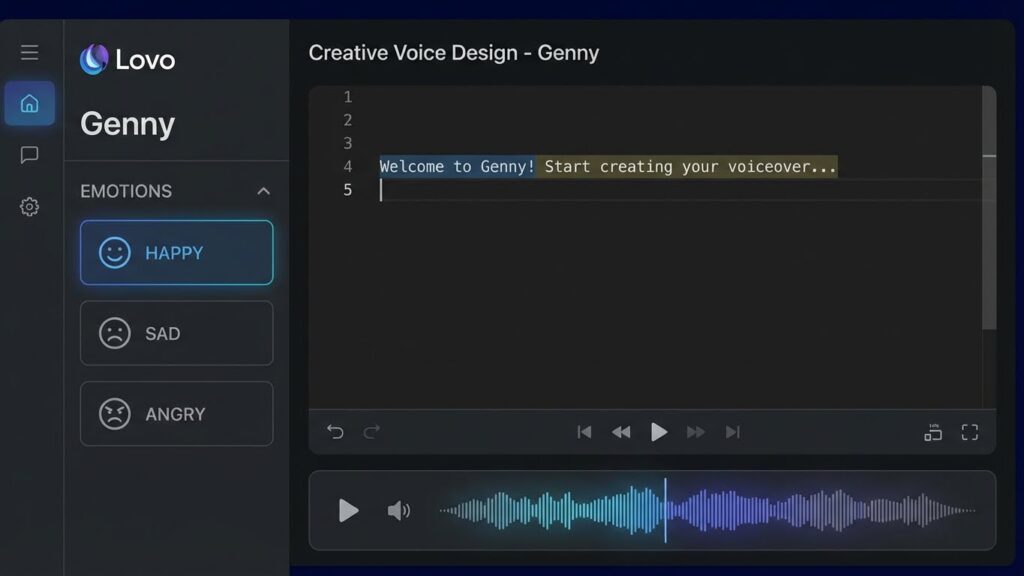Viewport: 1024px width, 576px height.
Task: Click the waveform playhead marker
Action: pos(665,510)
